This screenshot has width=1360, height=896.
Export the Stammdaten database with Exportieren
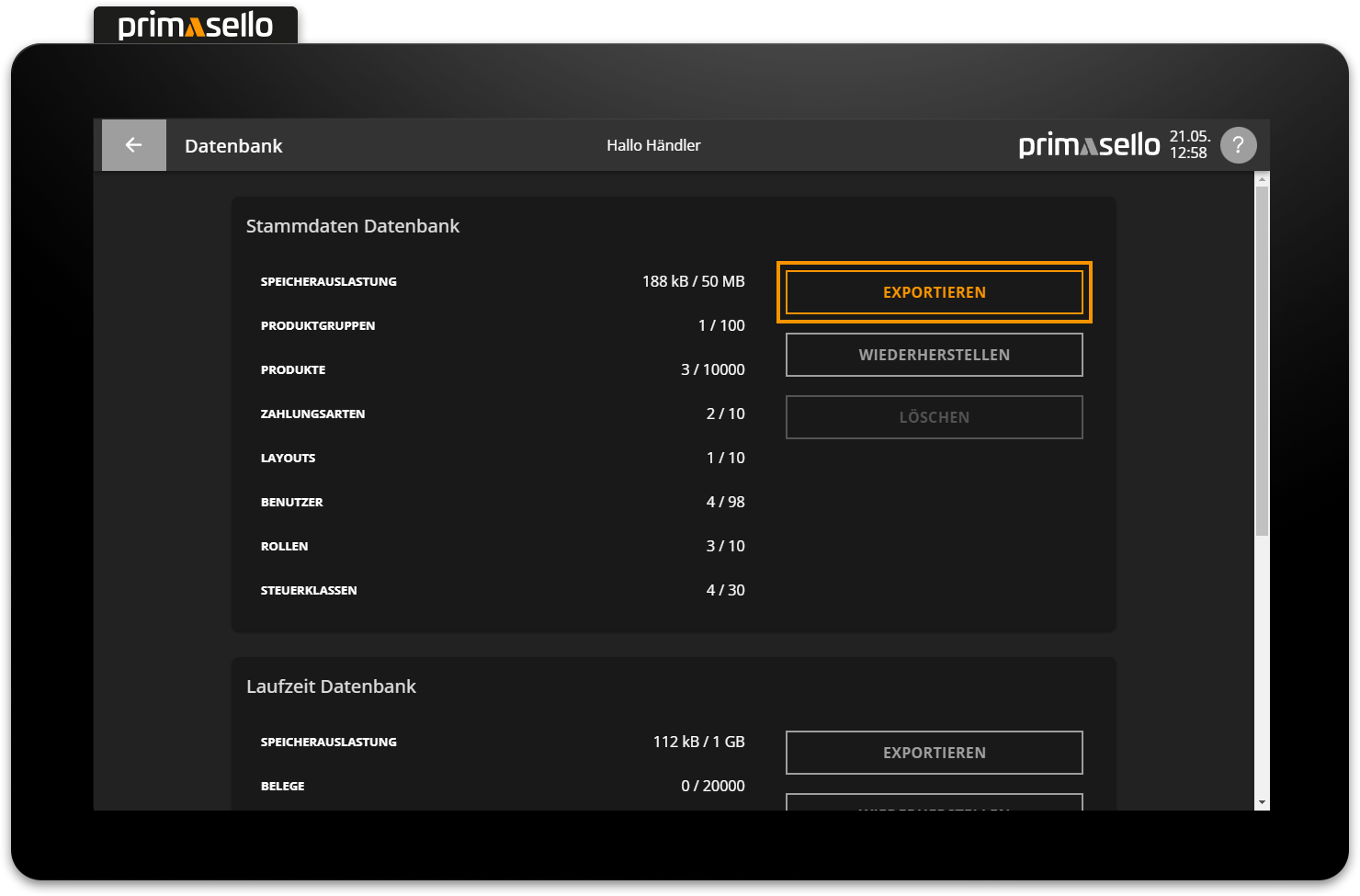click(934, 292)
